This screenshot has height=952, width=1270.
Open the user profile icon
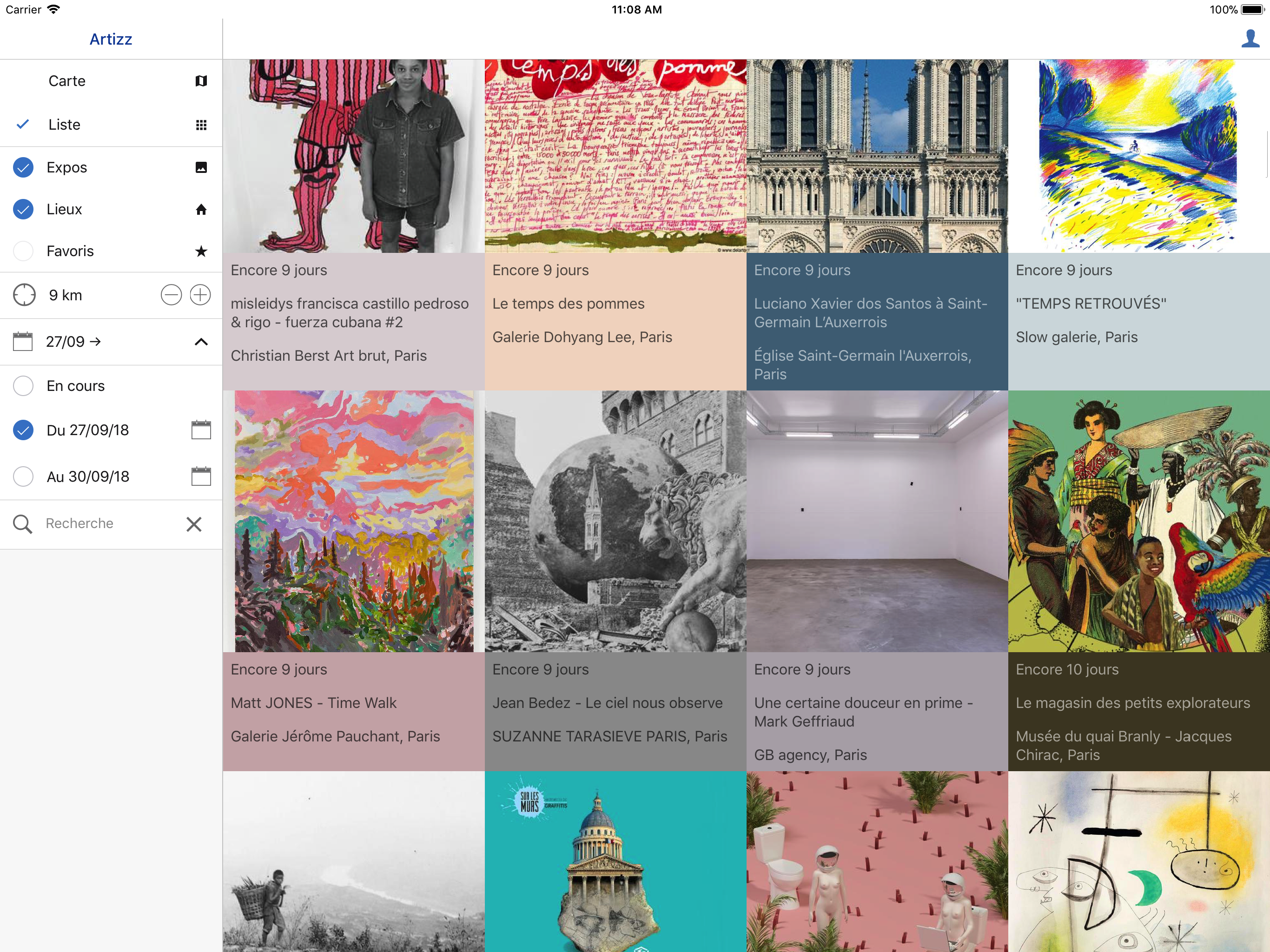[1250, 39]
